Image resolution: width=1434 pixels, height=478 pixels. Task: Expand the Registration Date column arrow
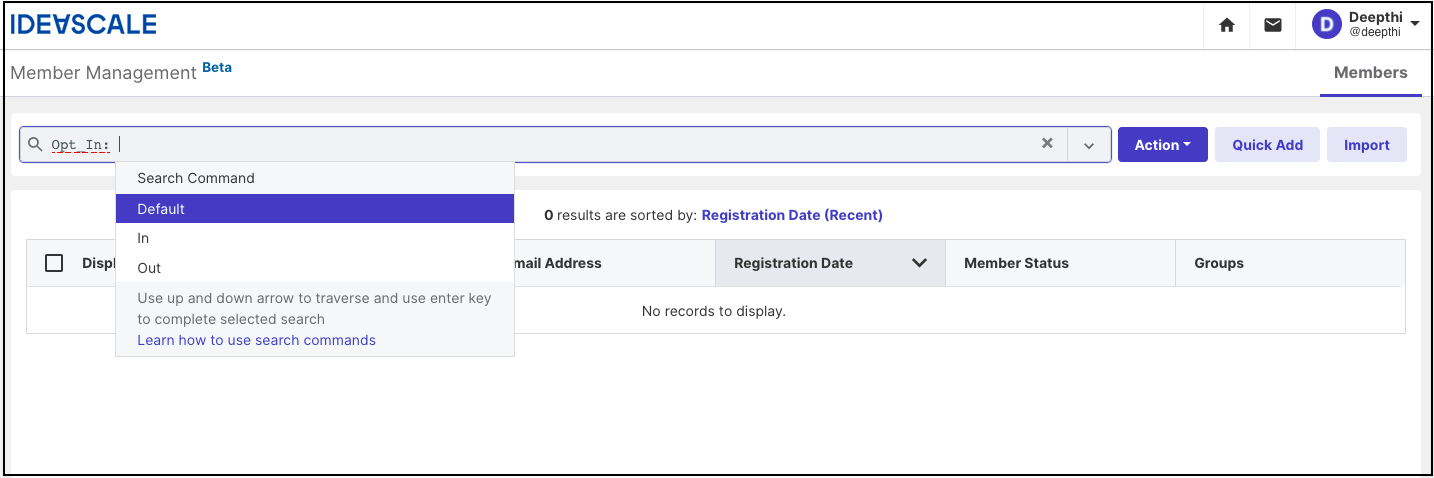(x=919, y=263)
